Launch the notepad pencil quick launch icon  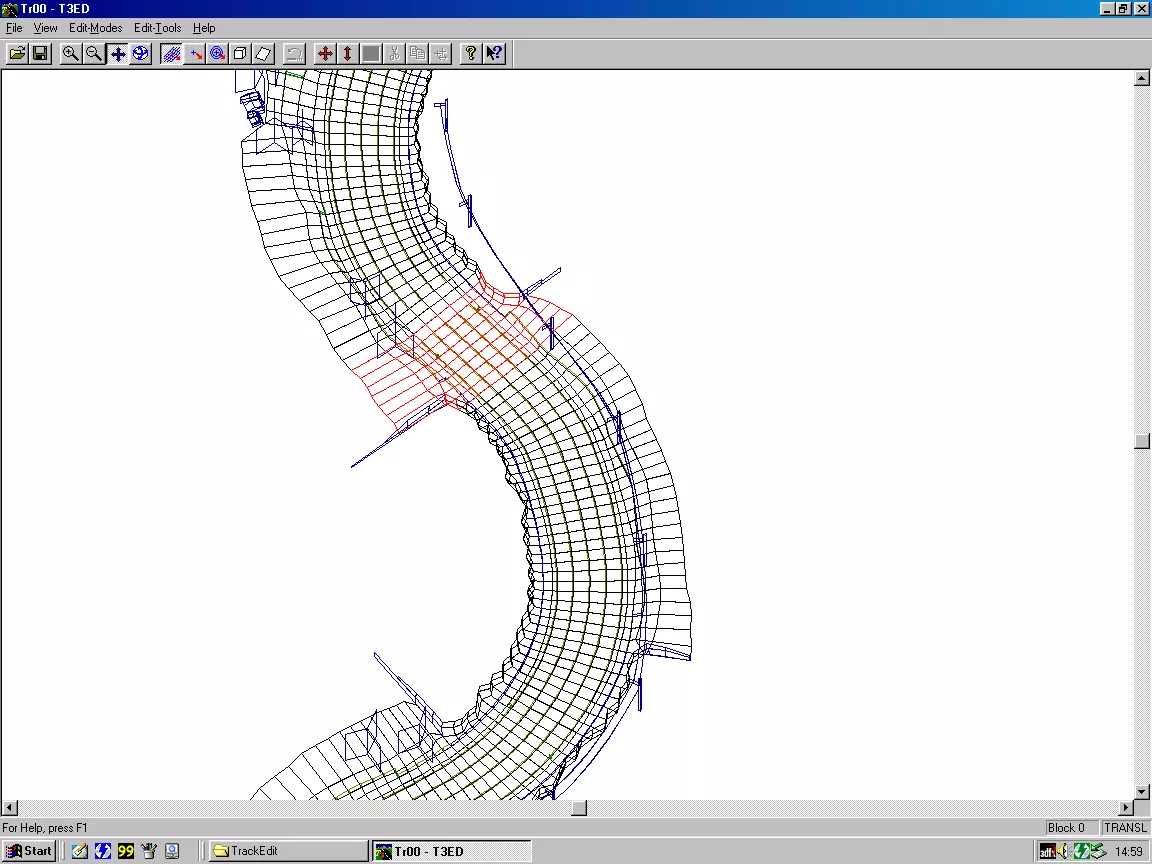click(79, 851)
